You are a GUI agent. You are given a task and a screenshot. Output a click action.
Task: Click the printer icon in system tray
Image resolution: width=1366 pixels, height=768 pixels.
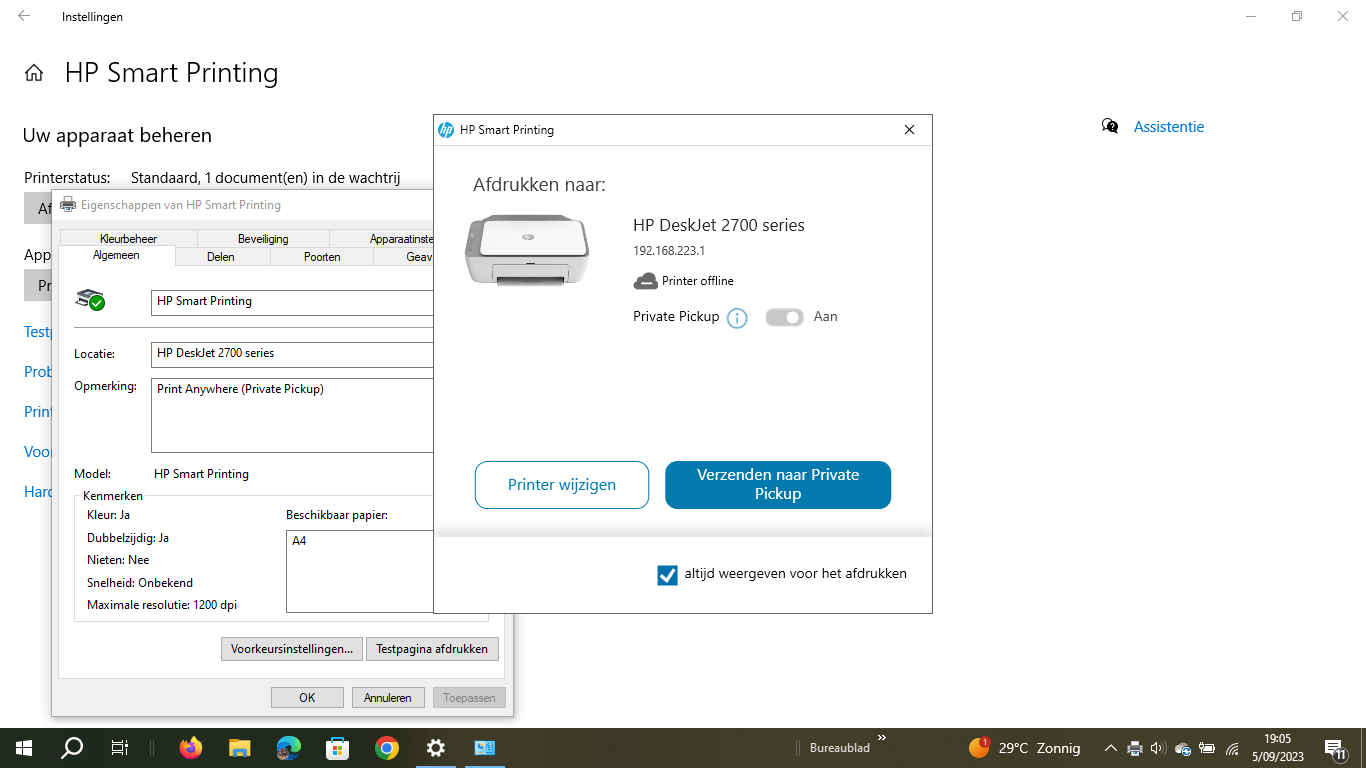1135,748
